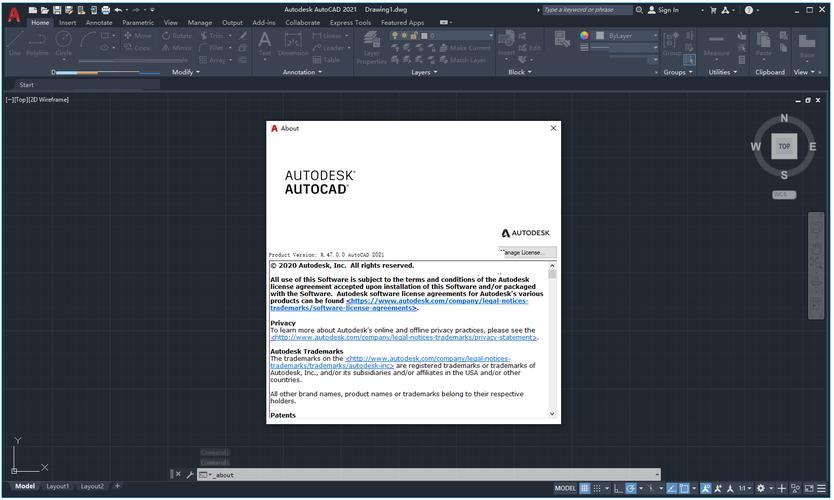Select the Dimension tool

(x=293, y=45)
